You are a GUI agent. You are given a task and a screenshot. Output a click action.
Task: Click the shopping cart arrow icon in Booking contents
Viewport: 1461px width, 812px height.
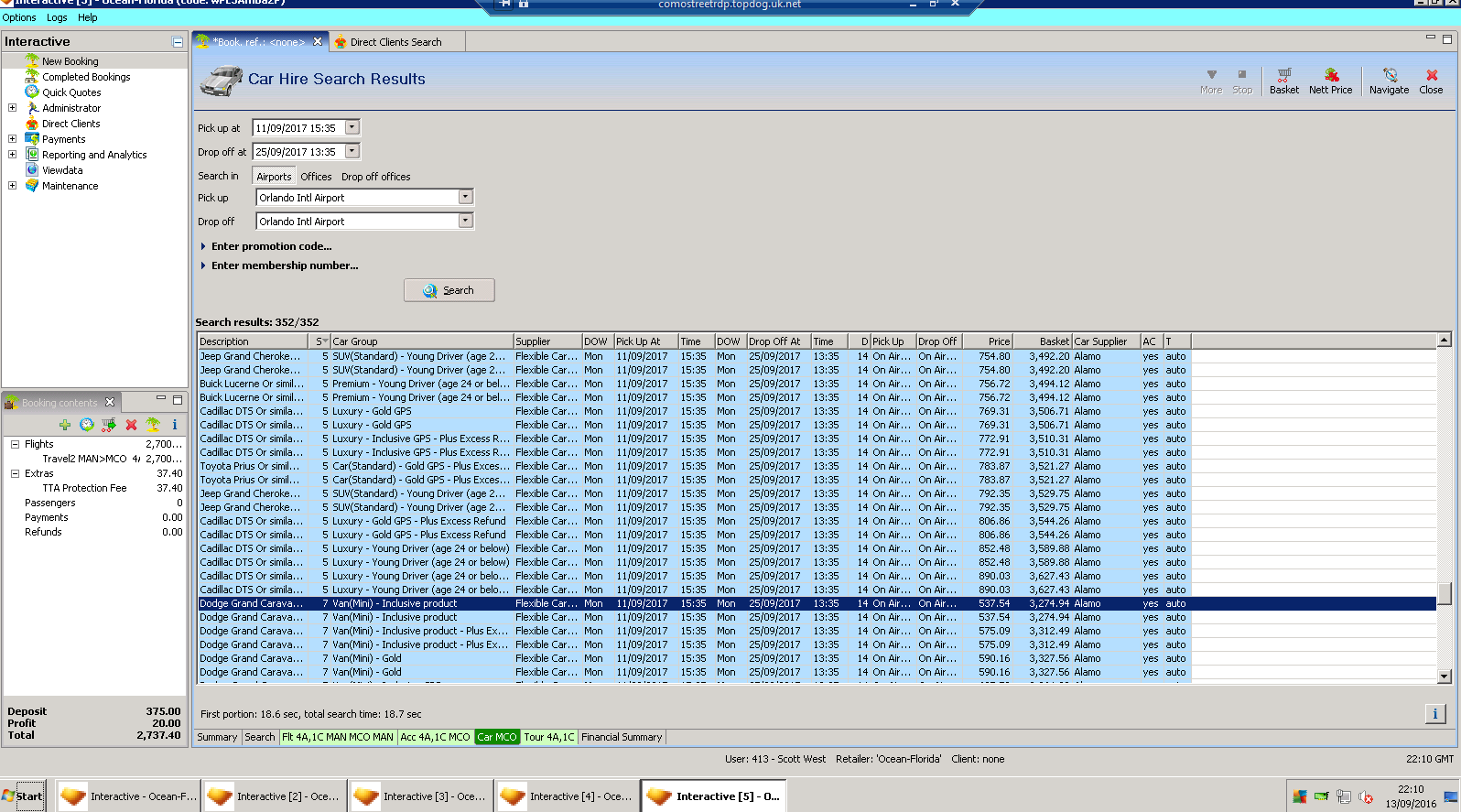coord(109,425)
